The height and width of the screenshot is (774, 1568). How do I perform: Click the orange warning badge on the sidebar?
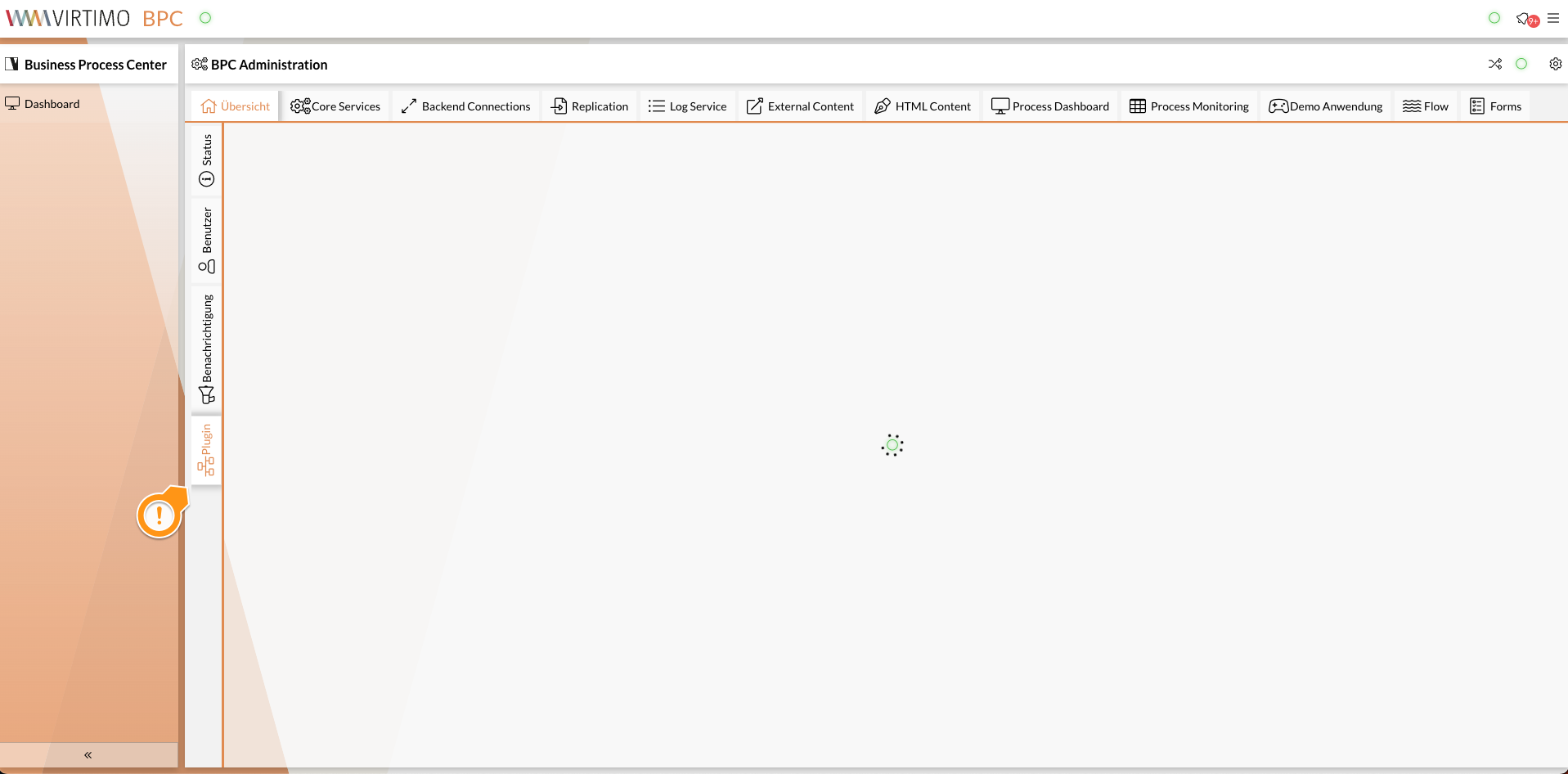159,514
